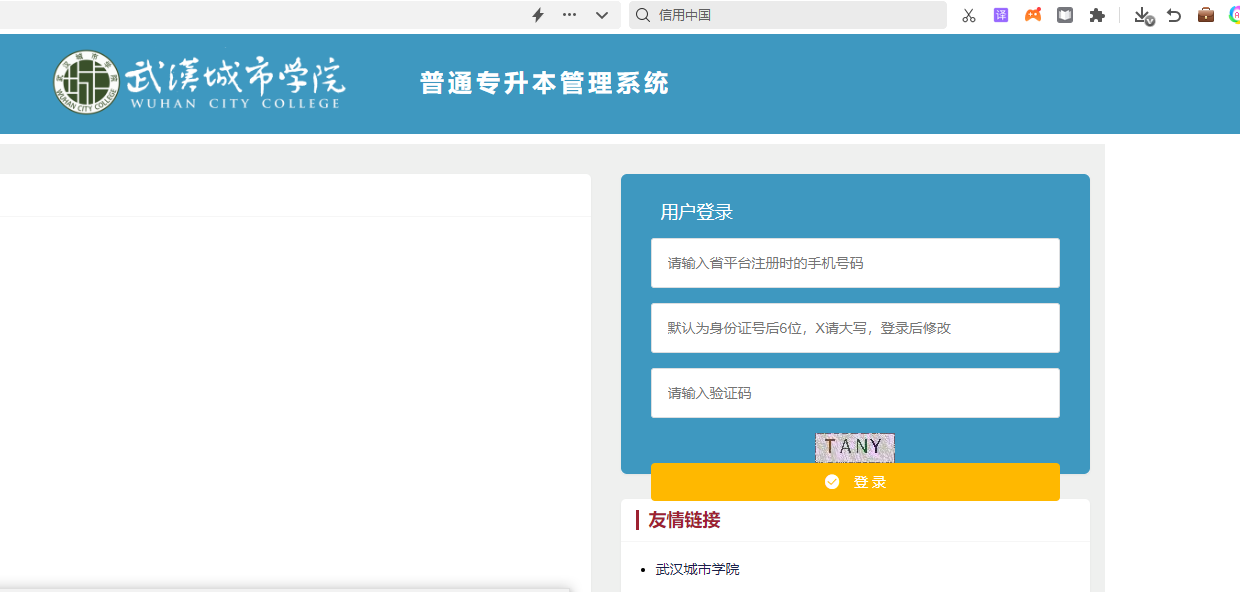Refresh the TANY captcha image
This screenshot has height=592, width=1240.
[x=854, y=447]
